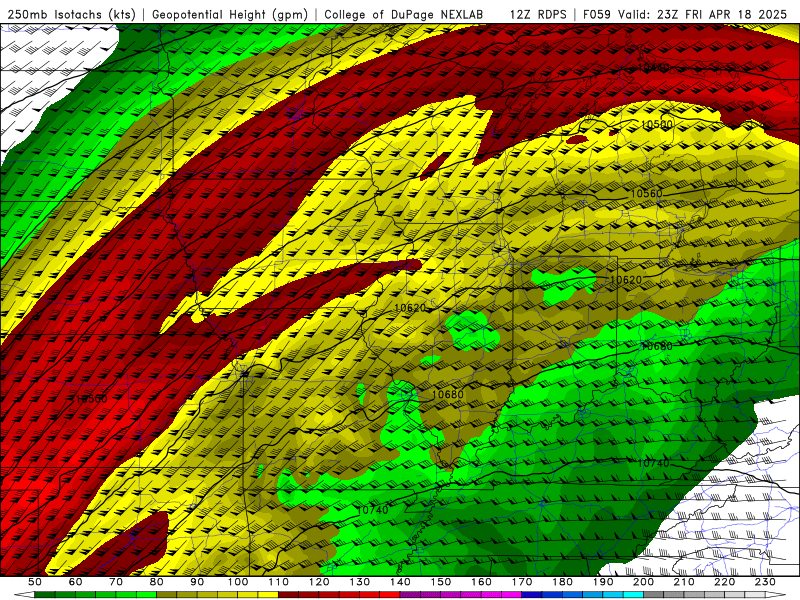This screenshot has height=600, width=800.
Task: Click the '50' color scale value
Action: 35,582
